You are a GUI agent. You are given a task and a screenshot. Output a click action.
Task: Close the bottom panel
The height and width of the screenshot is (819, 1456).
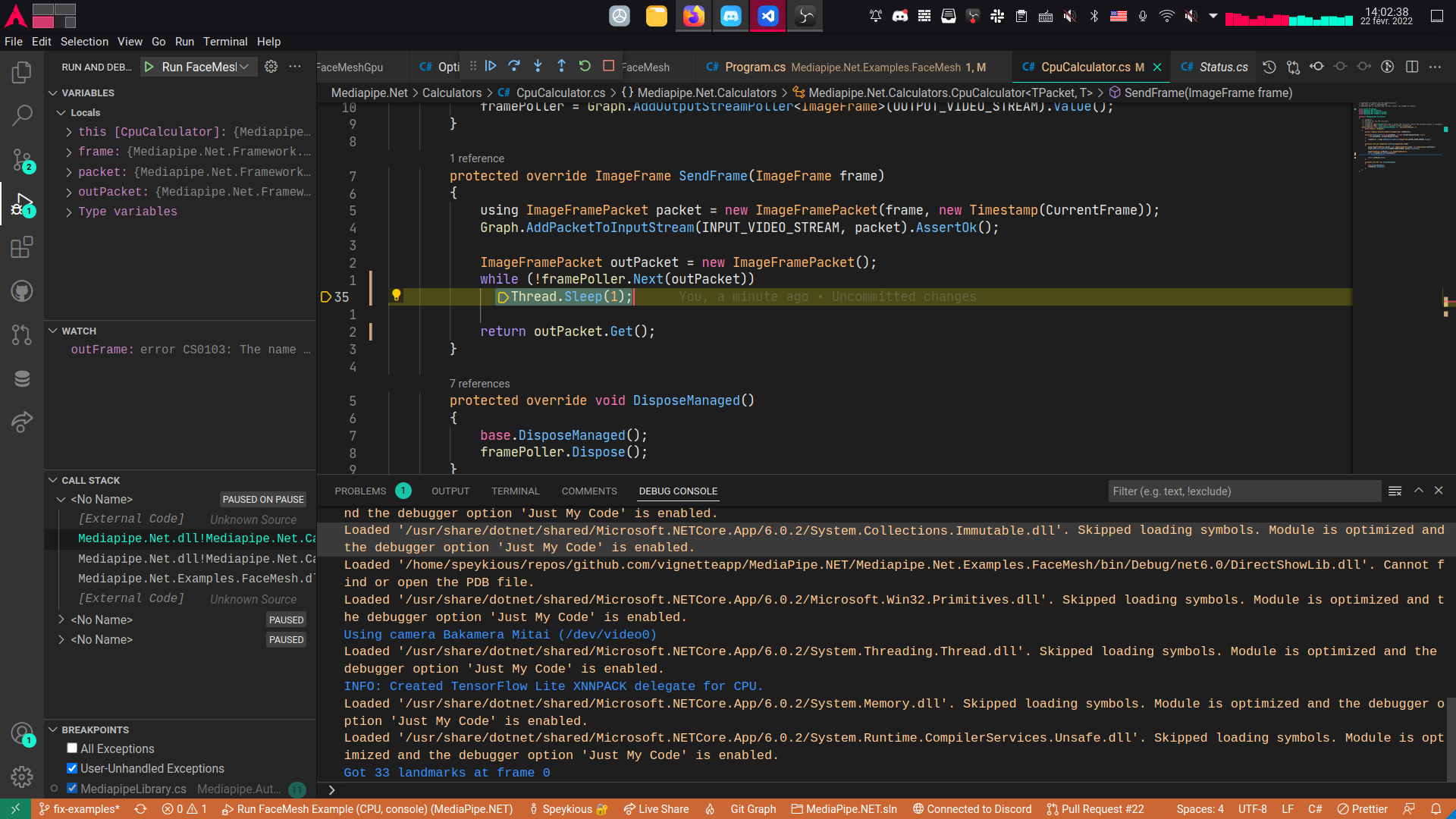pos(1439,491)
